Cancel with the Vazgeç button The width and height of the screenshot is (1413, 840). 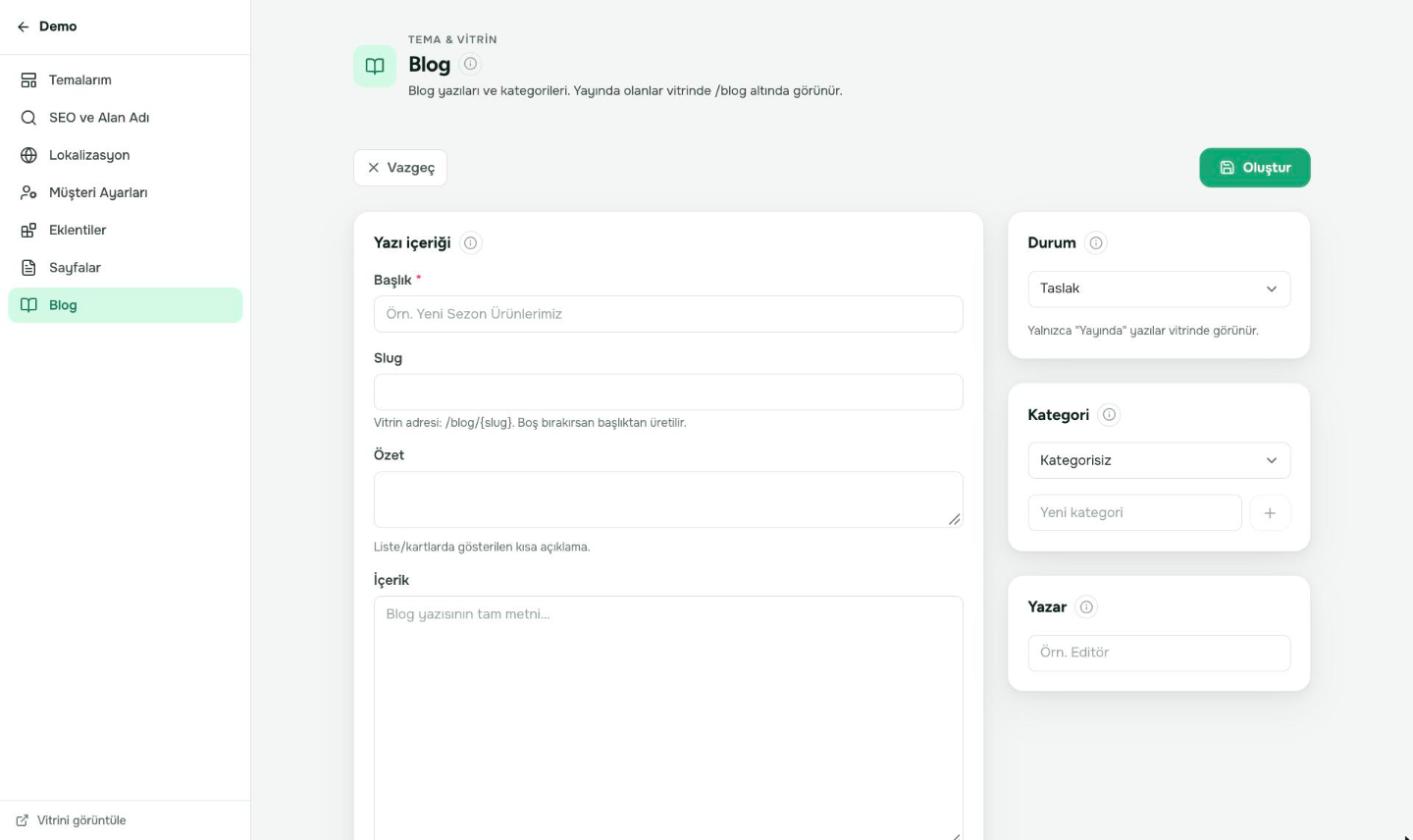tap(400, 168)
